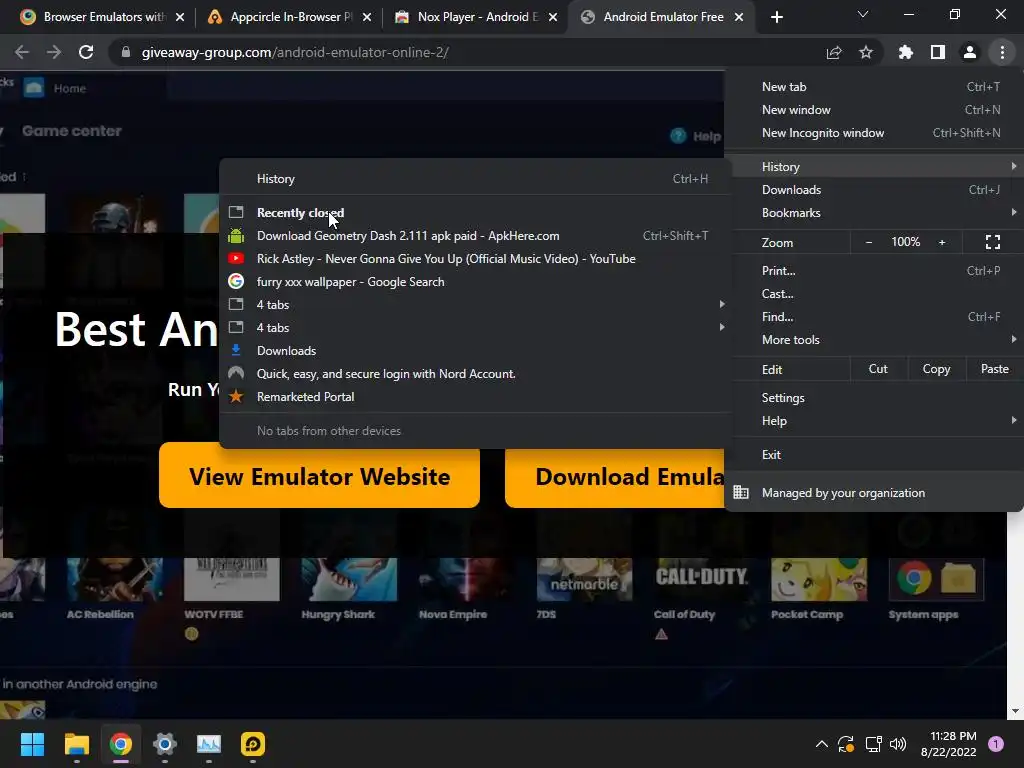Open a New Incognito window
Screen dimensions: 1024x768
click(874, 133)
